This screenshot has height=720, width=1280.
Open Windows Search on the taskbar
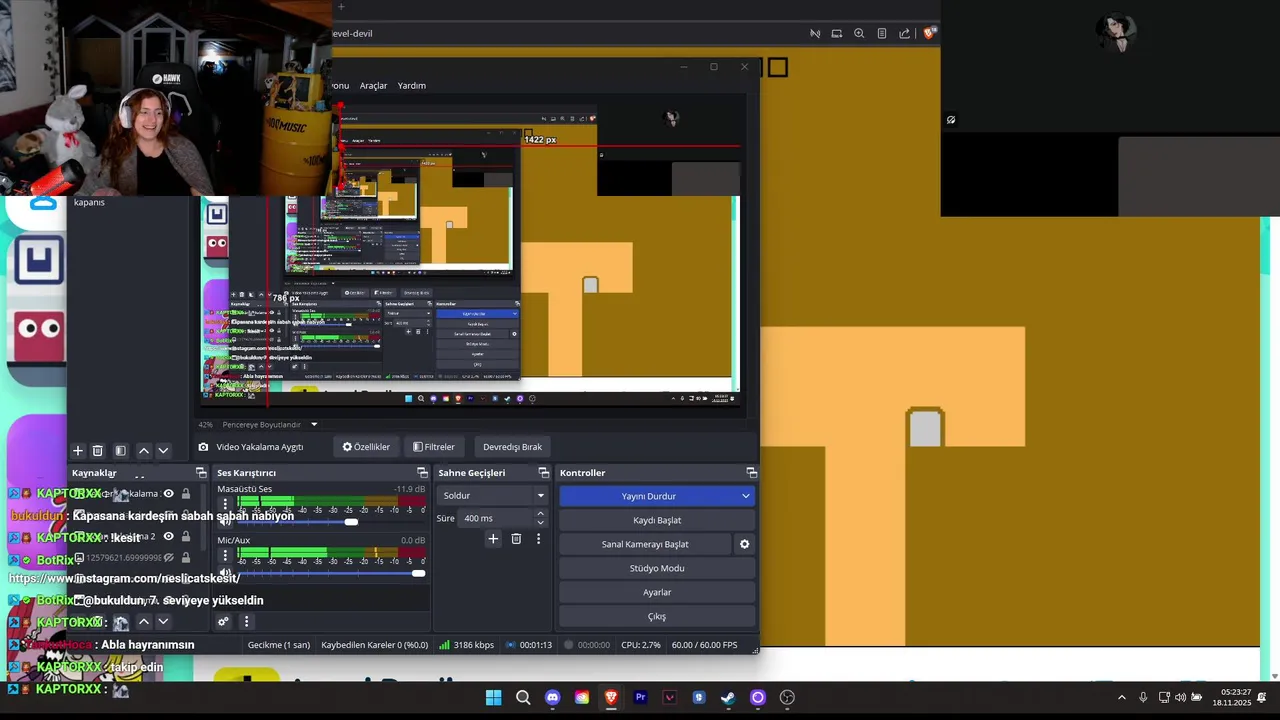(x=522, y=697)
